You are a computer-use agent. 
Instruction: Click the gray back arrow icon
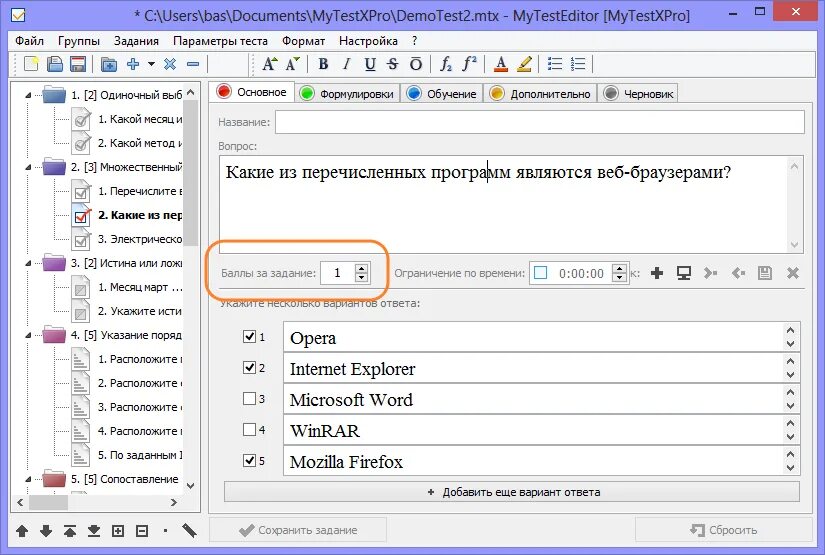[x=738, y=273]
